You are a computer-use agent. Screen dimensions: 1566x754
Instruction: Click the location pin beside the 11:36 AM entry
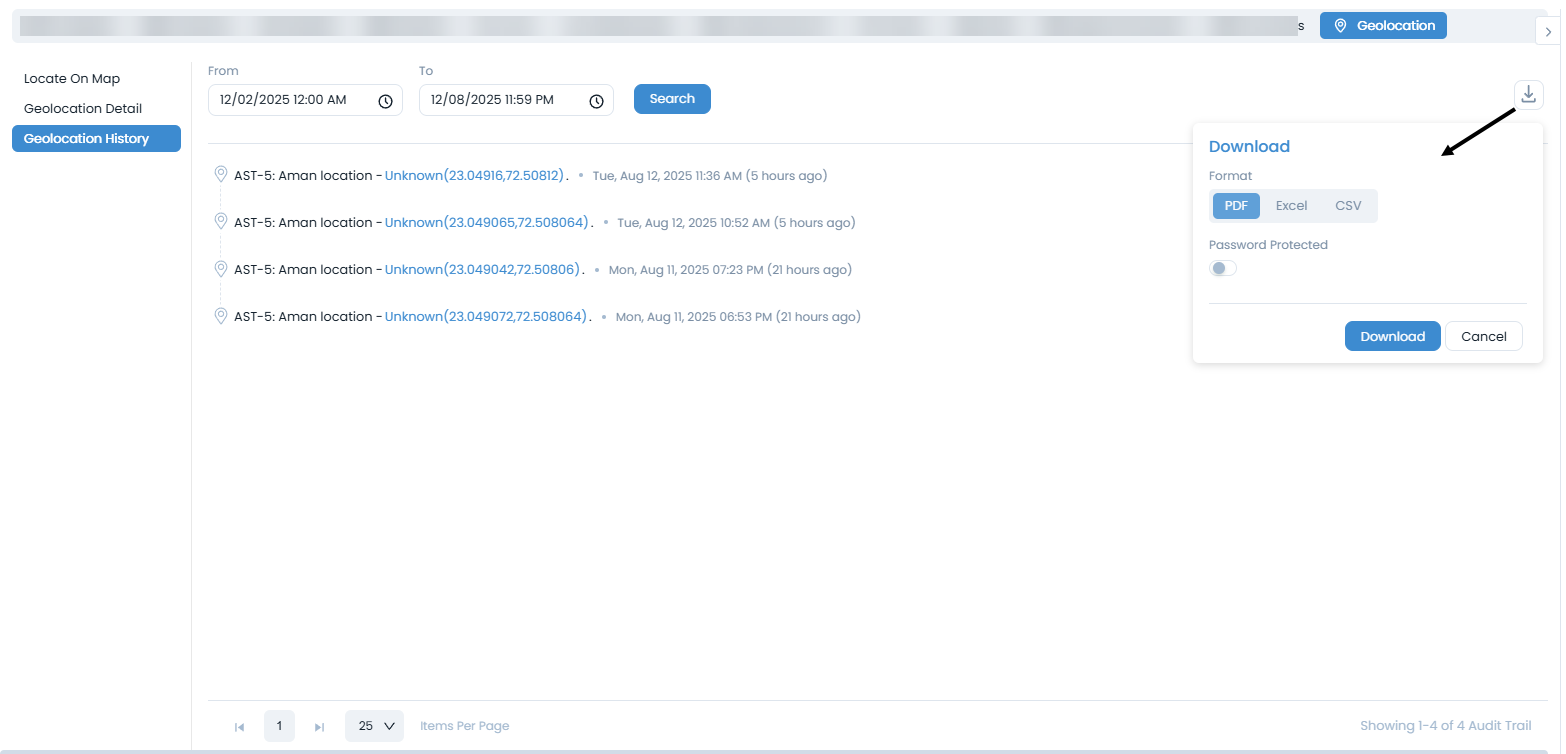point(221,175)
